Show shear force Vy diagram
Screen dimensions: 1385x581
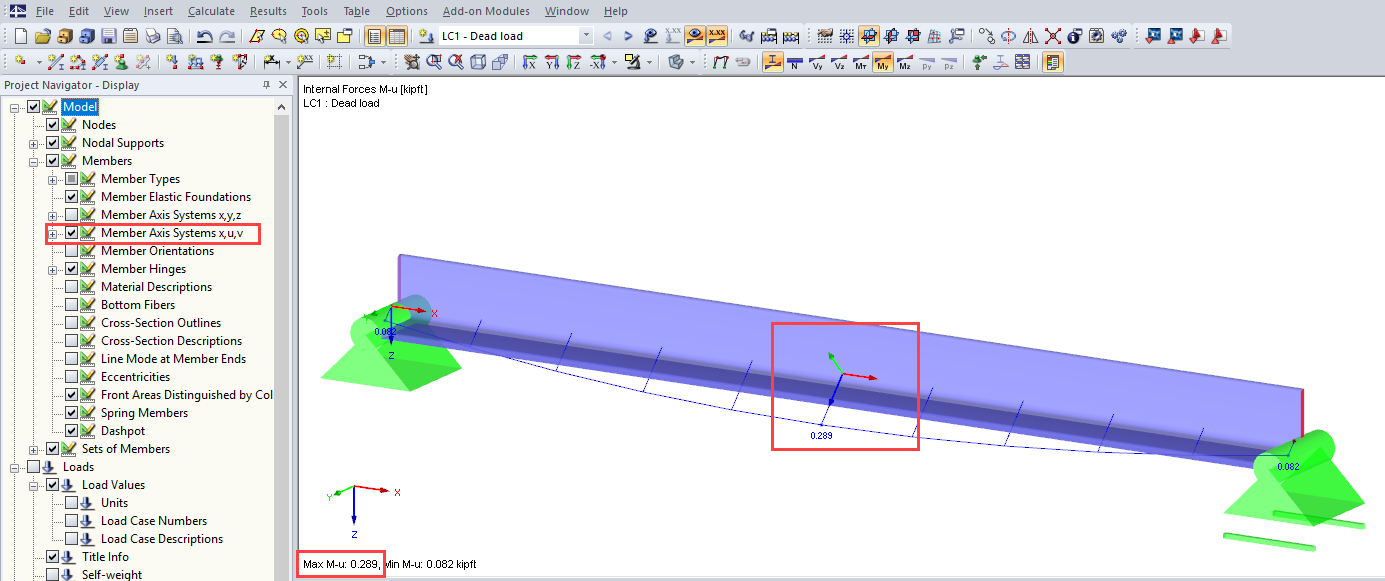(x=817, y=62)
